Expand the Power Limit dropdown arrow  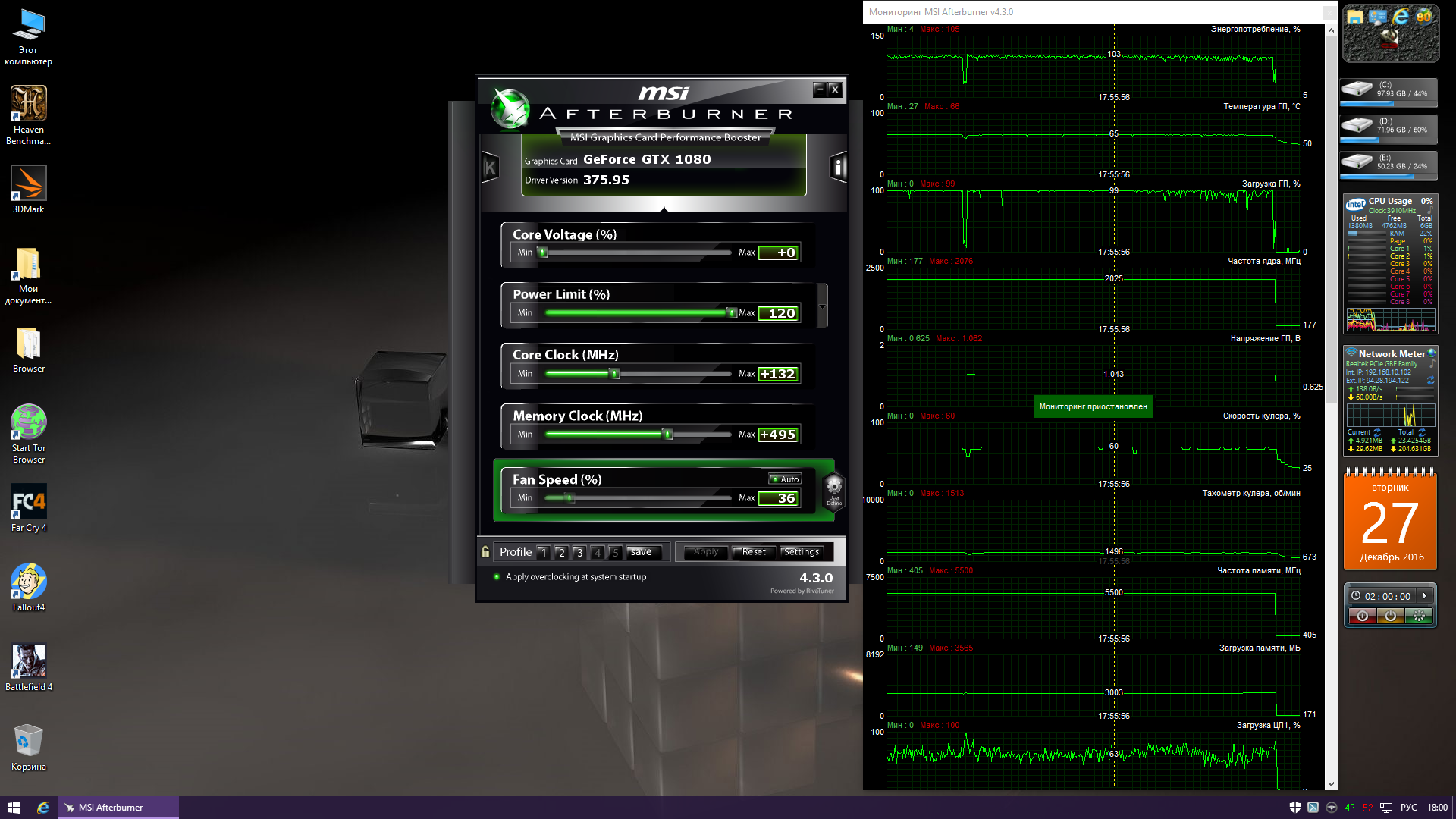pyautogui.click(x=822, y=307)
